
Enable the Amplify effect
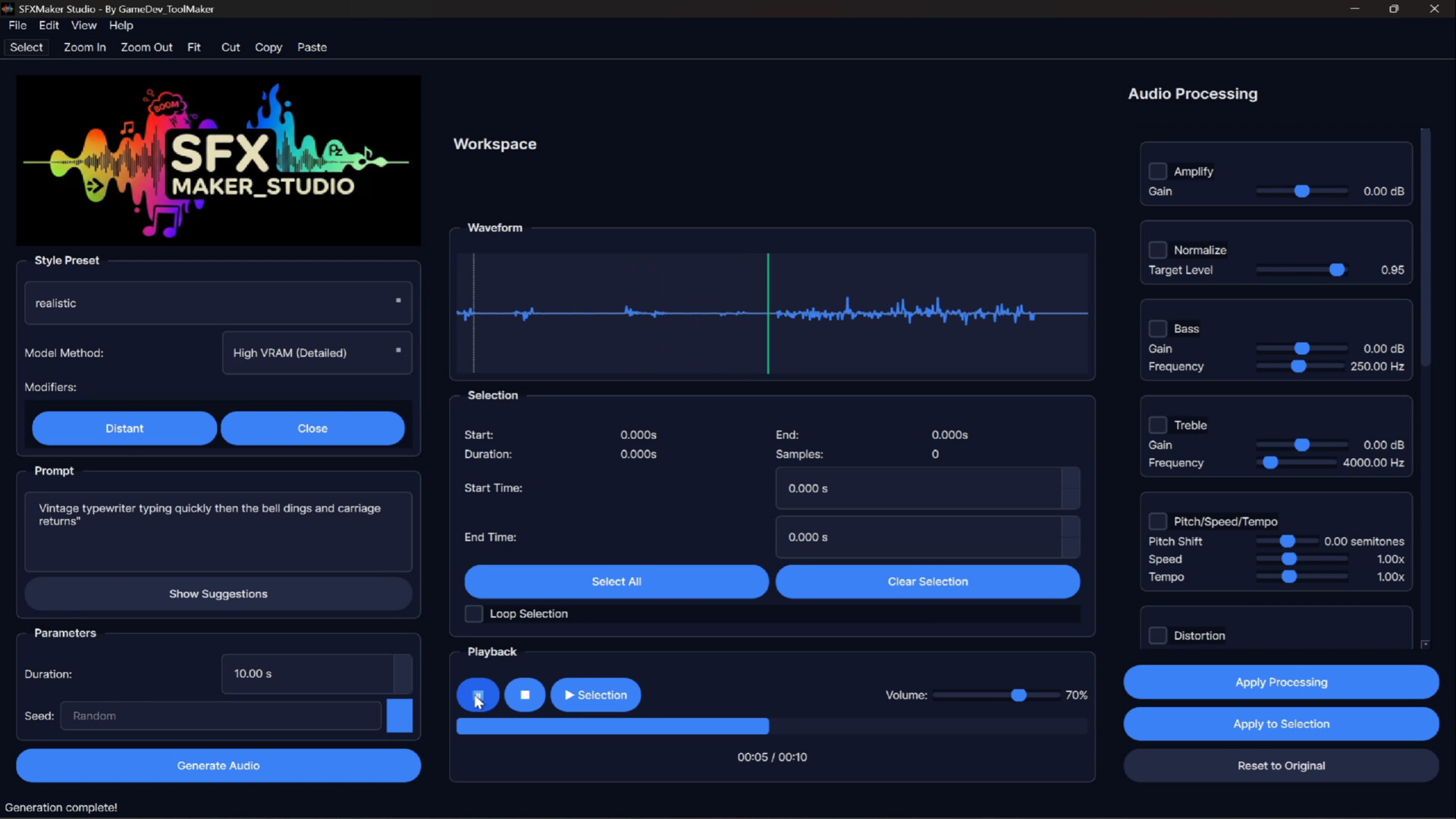coord(1159,171)
